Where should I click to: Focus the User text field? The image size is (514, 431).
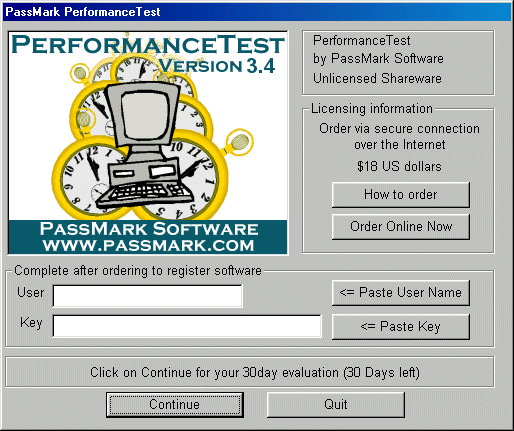148,296
